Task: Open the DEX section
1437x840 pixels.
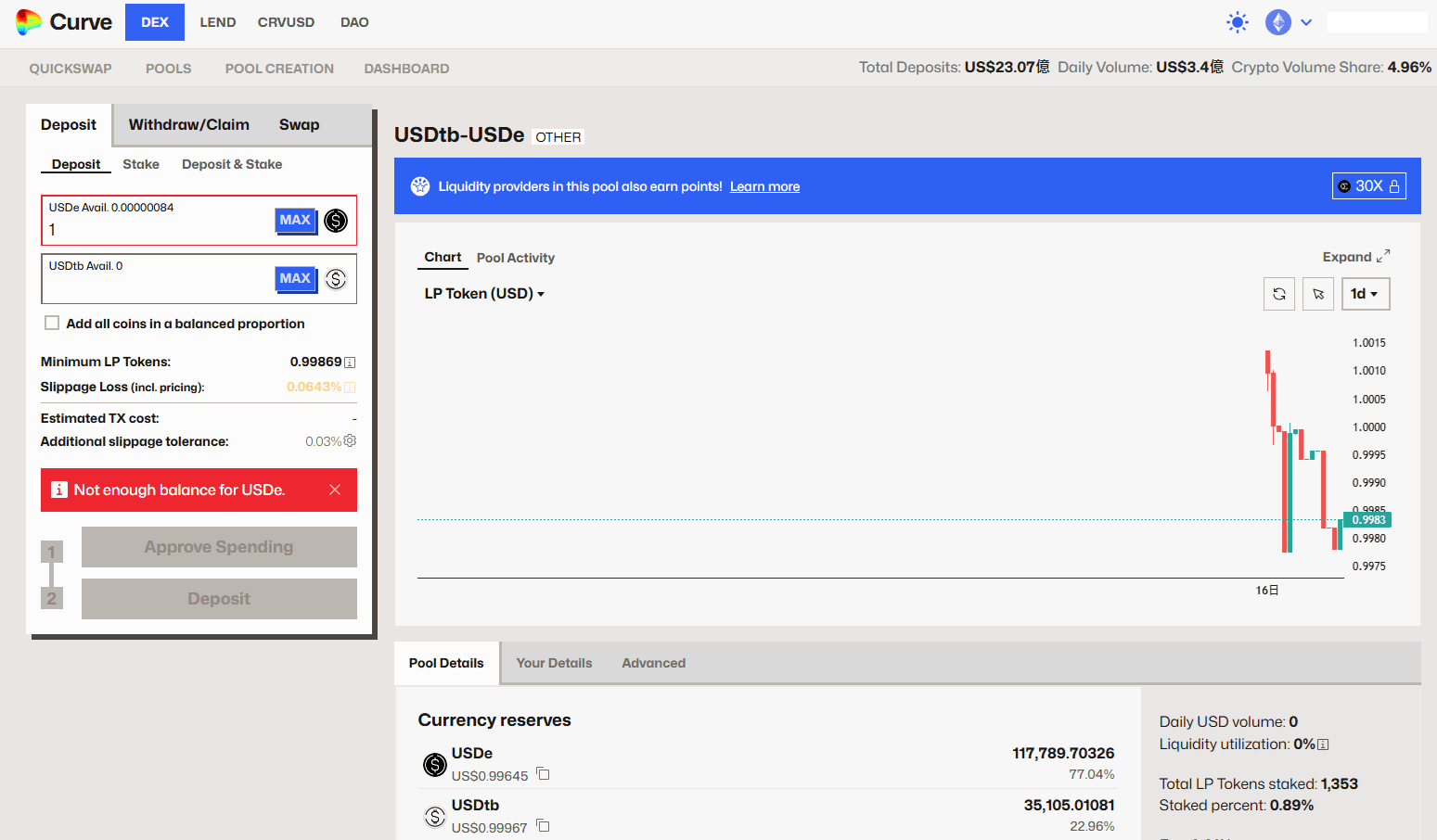Action: 155,22
